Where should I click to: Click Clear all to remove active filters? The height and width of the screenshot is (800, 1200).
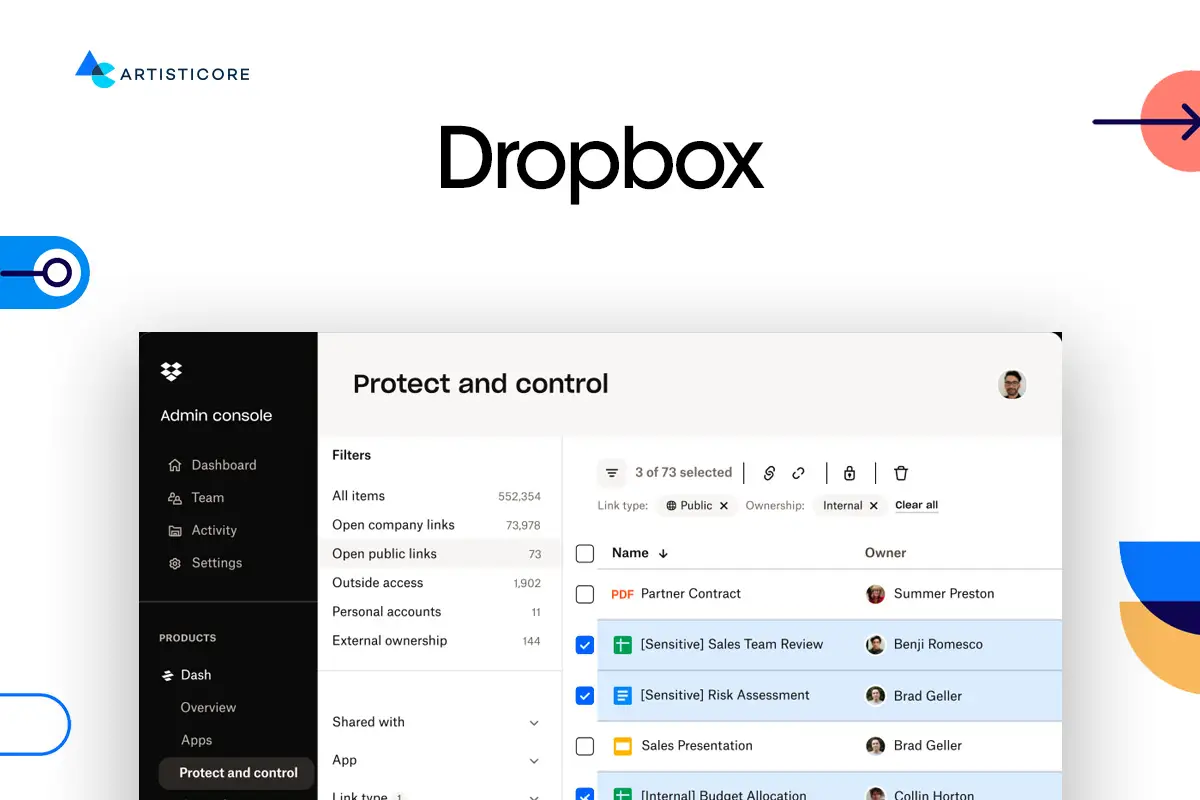(915, 505)
